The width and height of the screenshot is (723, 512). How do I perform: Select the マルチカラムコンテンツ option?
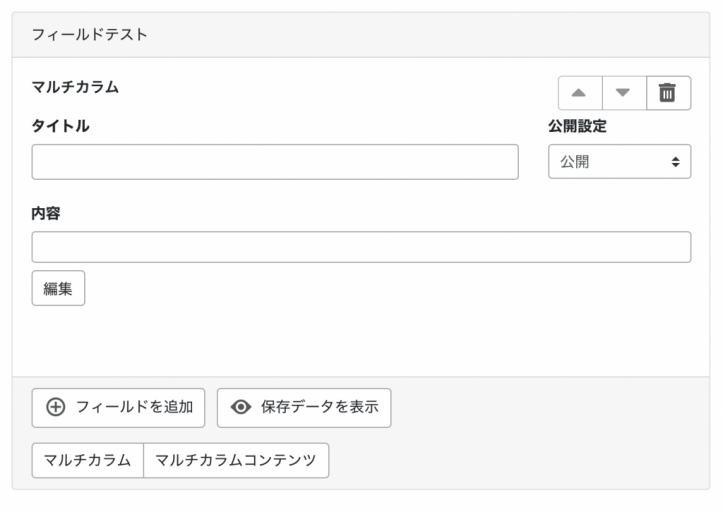coord(236,460)
